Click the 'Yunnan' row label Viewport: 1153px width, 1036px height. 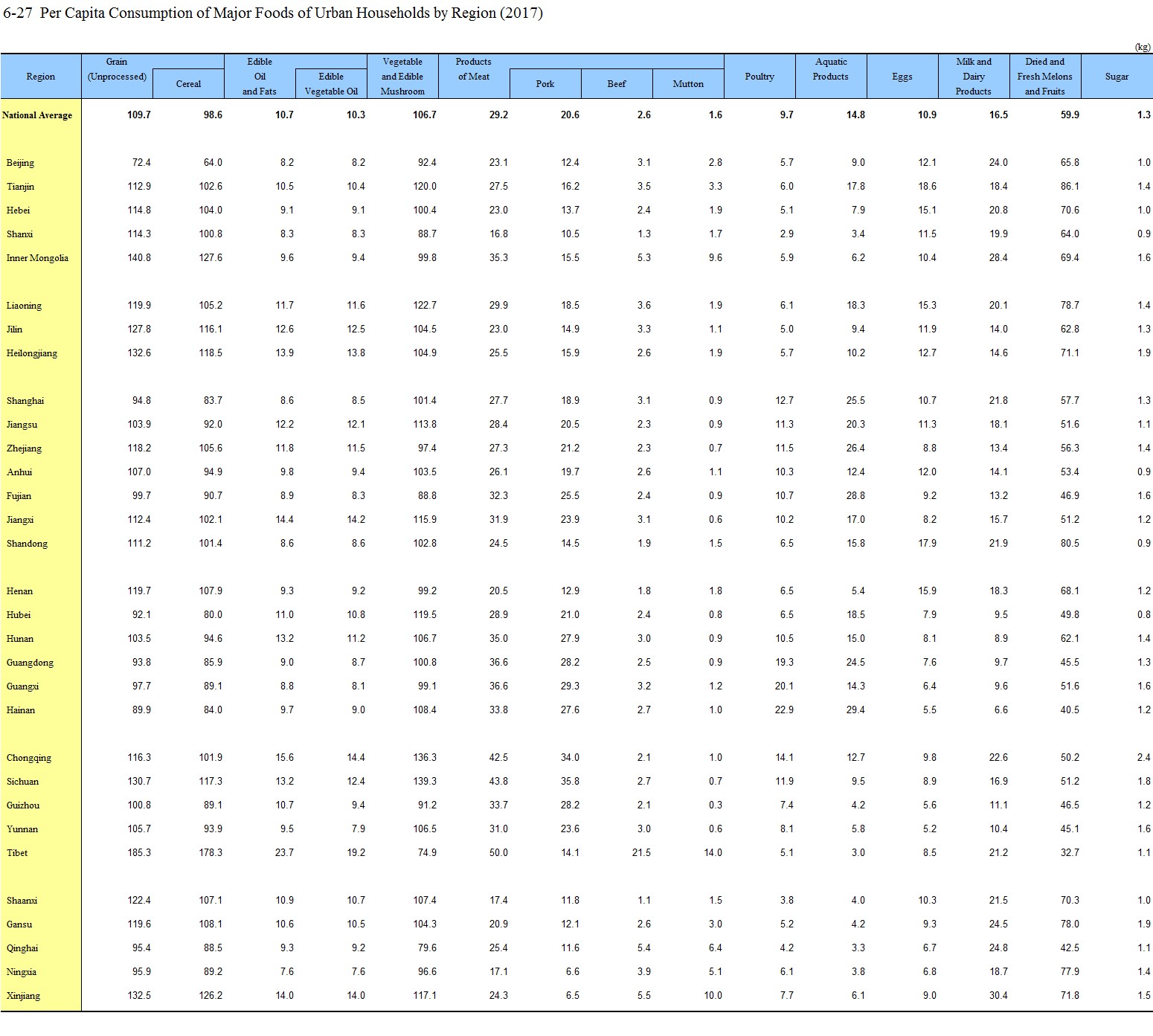(22, 829)
